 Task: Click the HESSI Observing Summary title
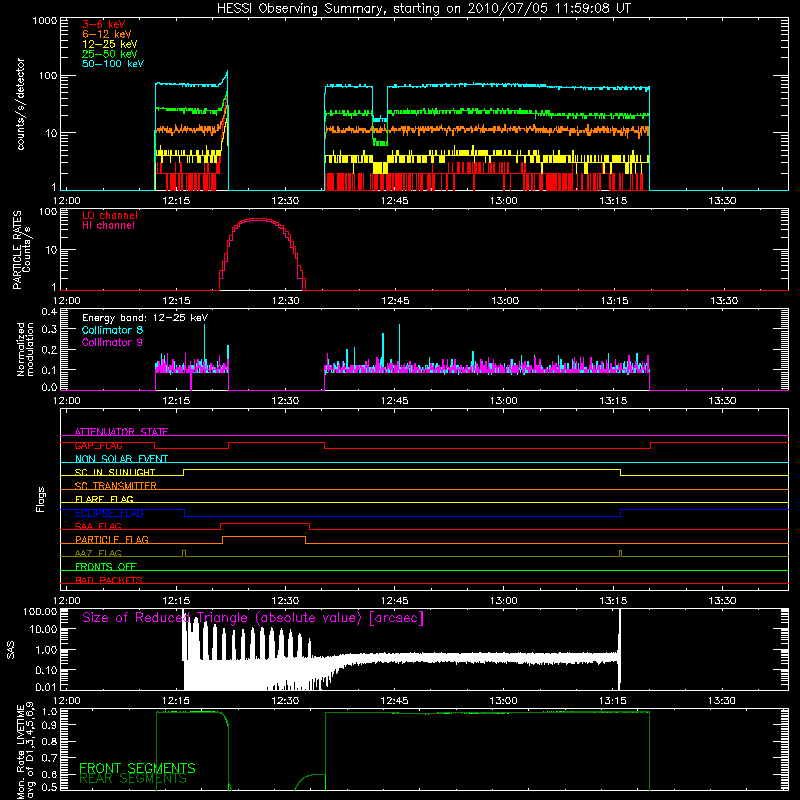pos(424,9)
